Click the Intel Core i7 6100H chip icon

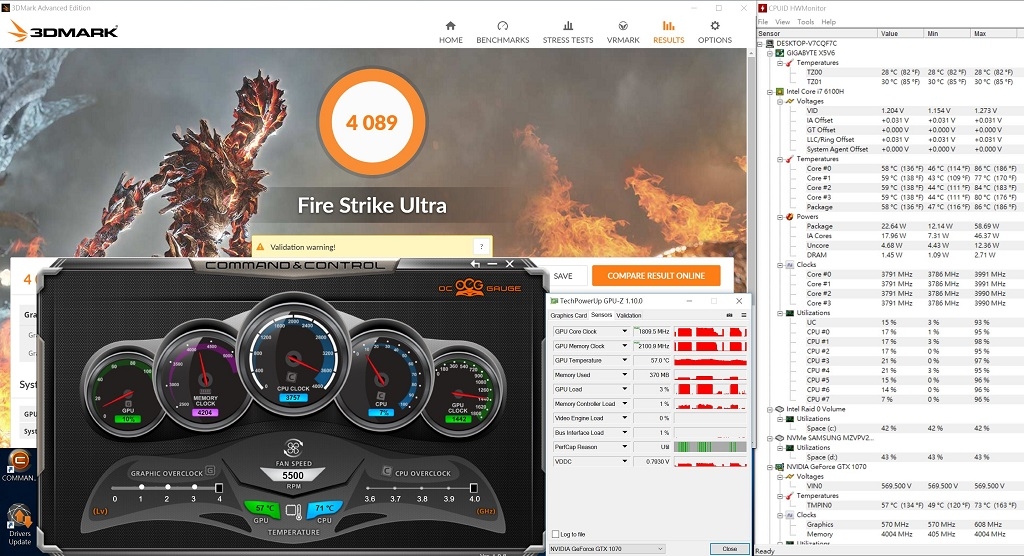click(779, 91)
